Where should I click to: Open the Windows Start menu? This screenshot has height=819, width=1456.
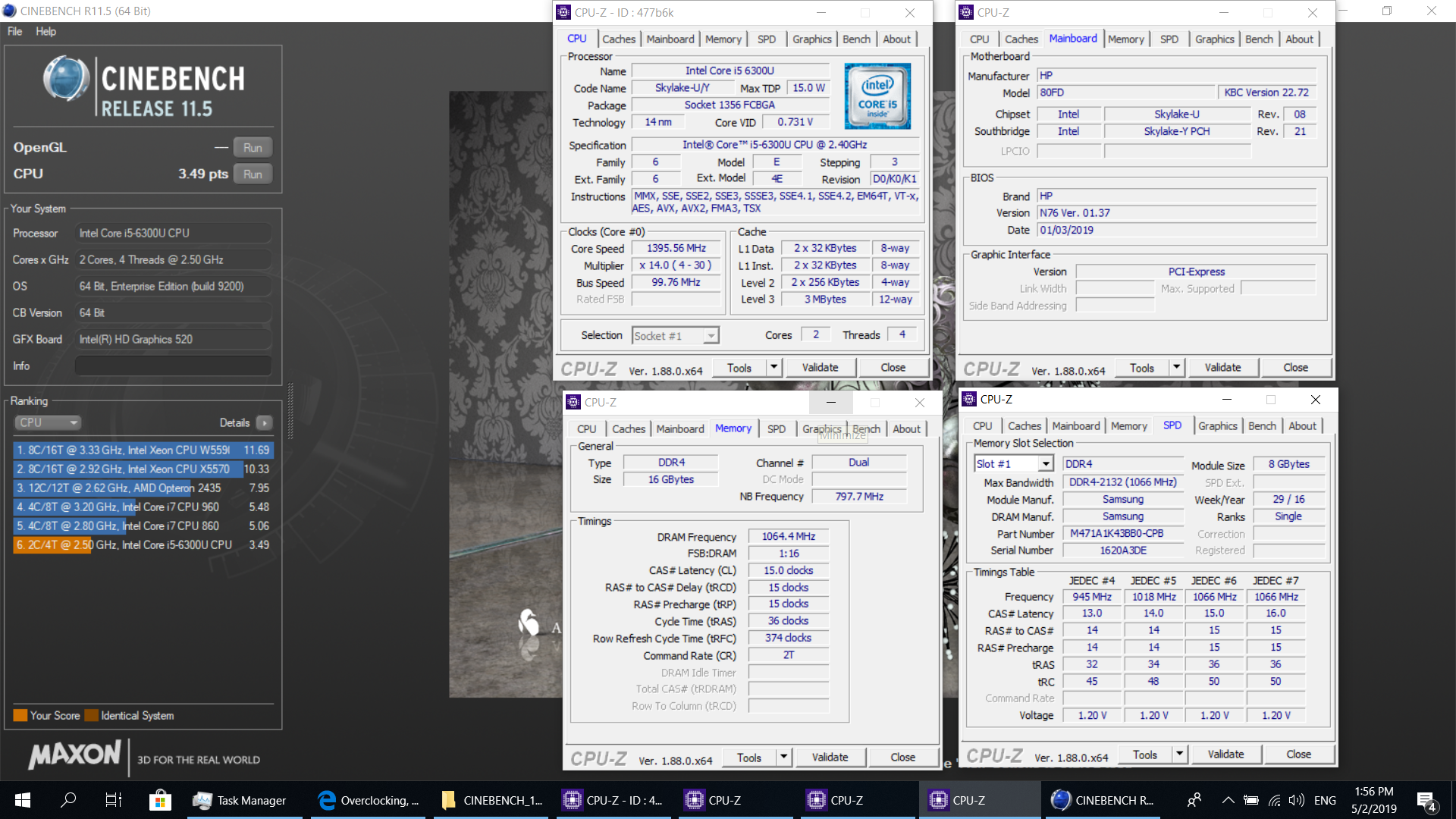click(23, 800)
